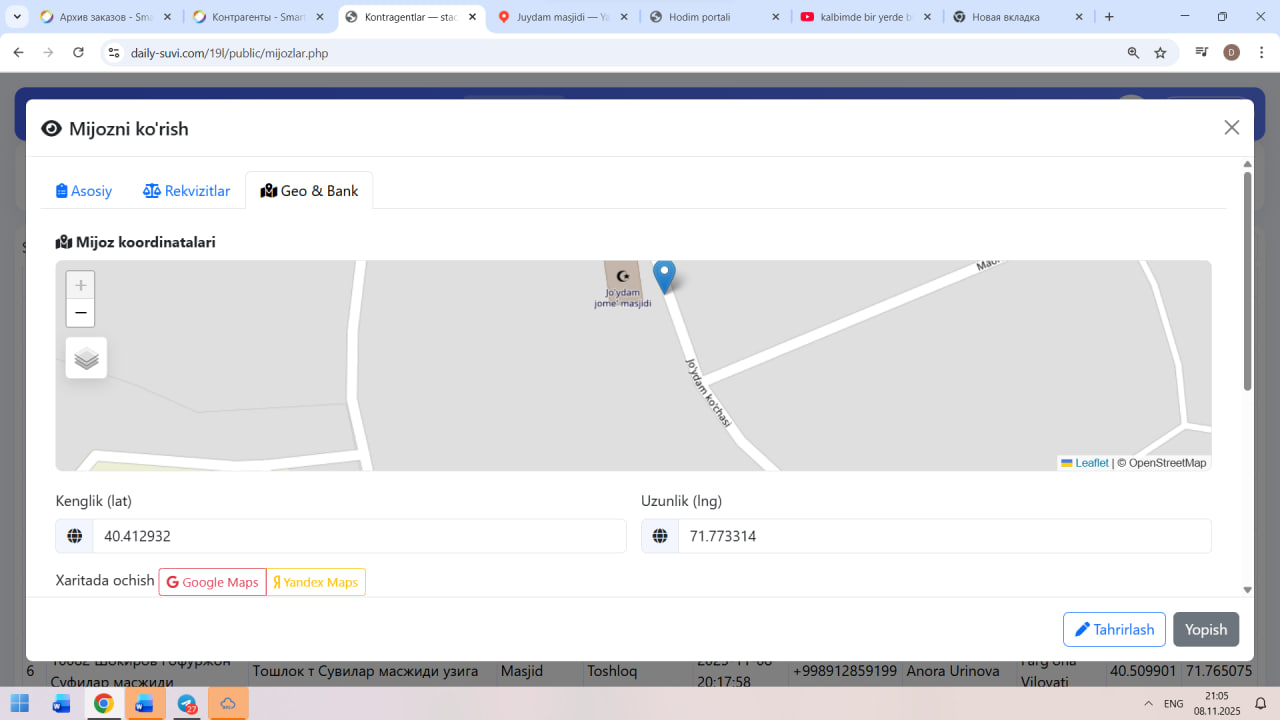Close the Архив заказов browser tab
1280x720 pixels.
point(167,17)
